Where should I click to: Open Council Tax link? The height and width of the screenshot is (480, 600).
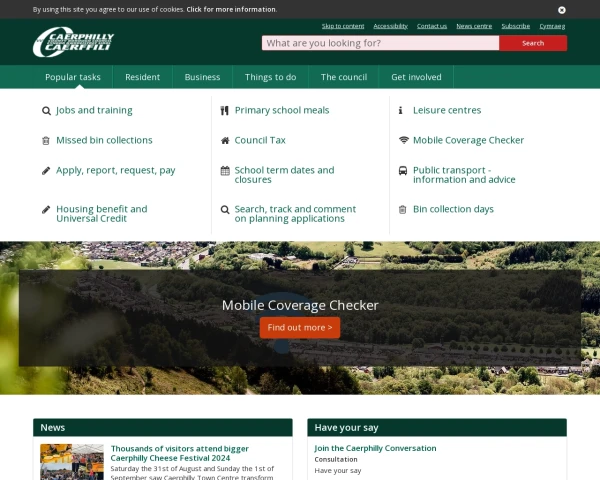pos(260,140)
